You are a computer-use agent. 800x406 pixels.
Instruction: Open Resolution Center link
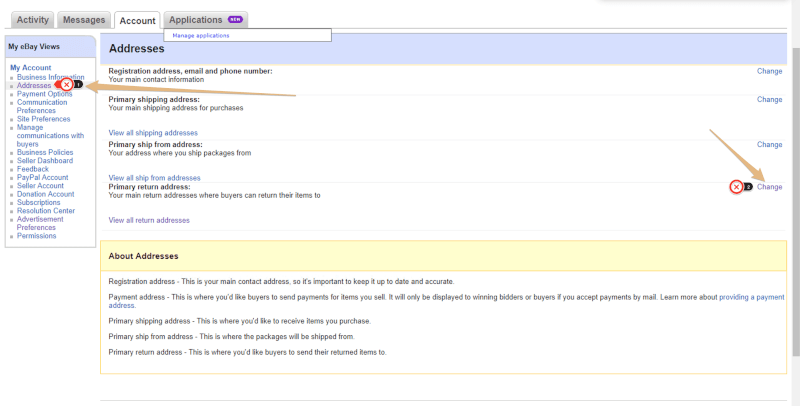point(46,211)
